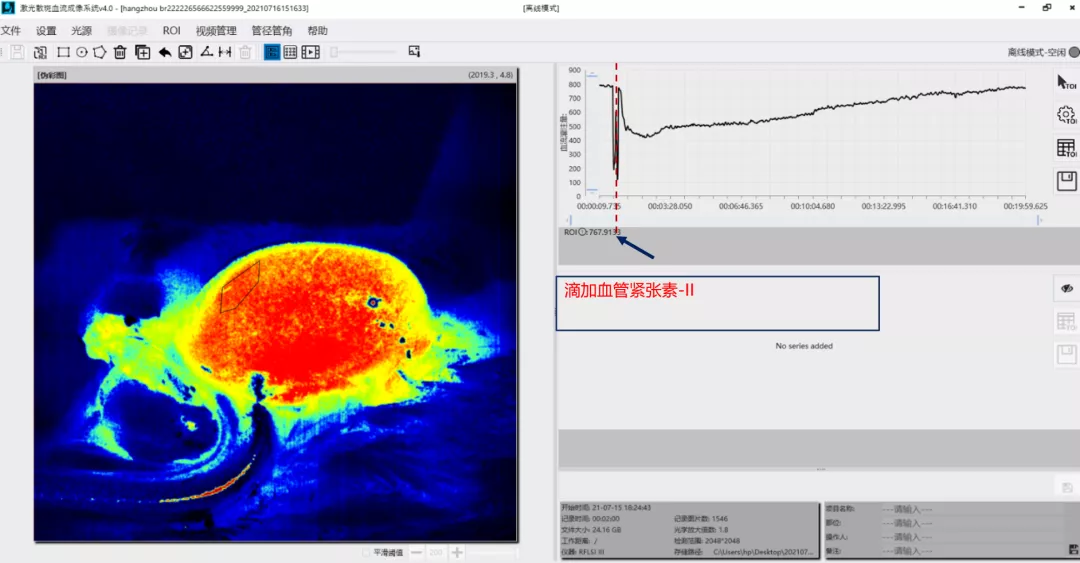This screenshot has height=563, width=1080.
Task: Click the undo arrow icon
Action: coord(165,52)
